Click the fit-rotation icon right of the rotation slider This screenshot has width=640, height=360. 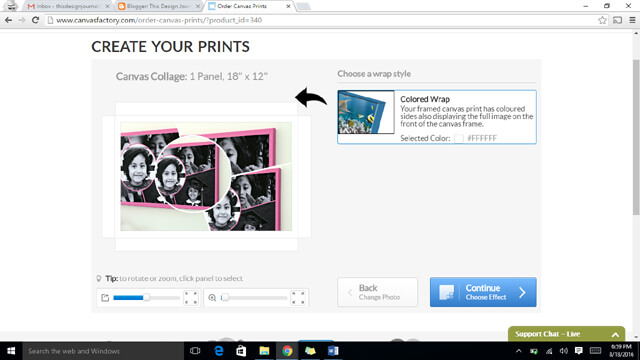tap(191, 298)
